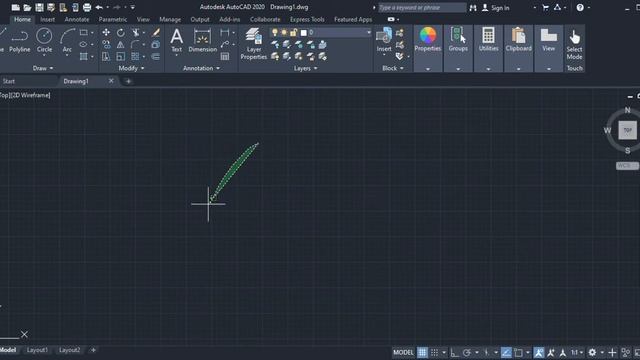
Task: Open the Manage ribbon tab
Action: 170,19
